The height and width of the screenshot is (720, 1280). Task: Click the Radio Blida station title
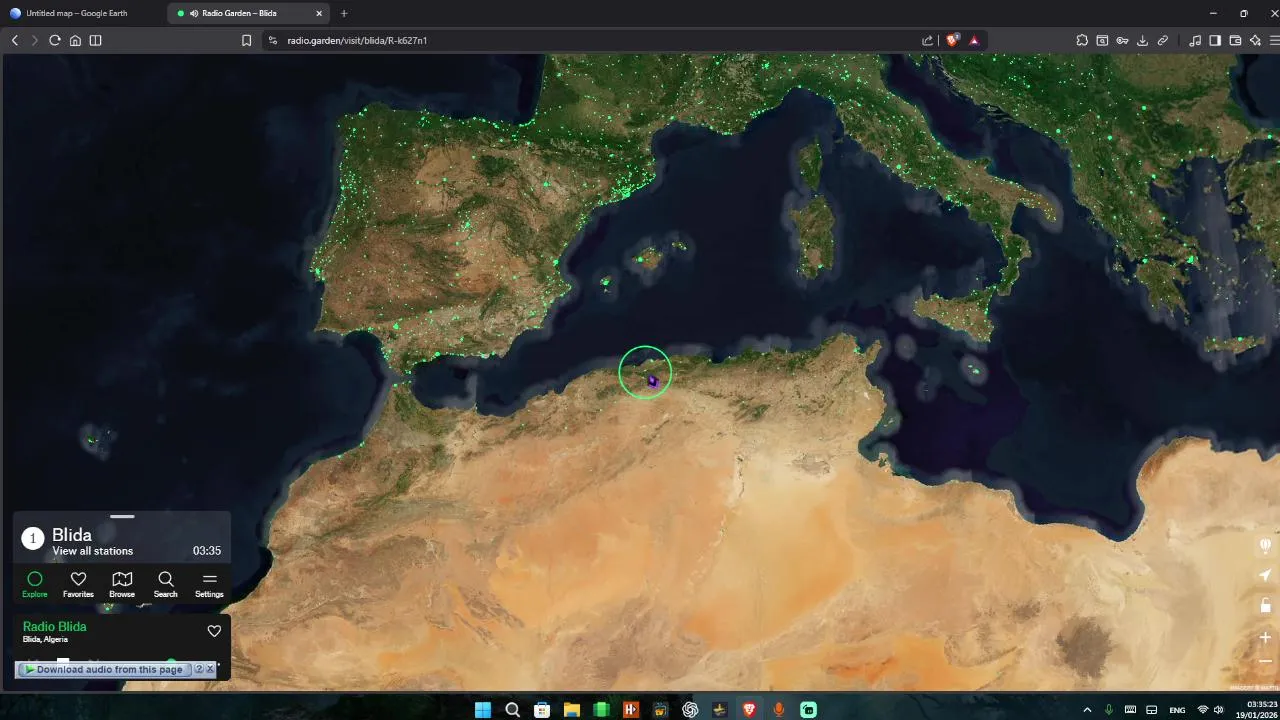(x=55, y=626)
